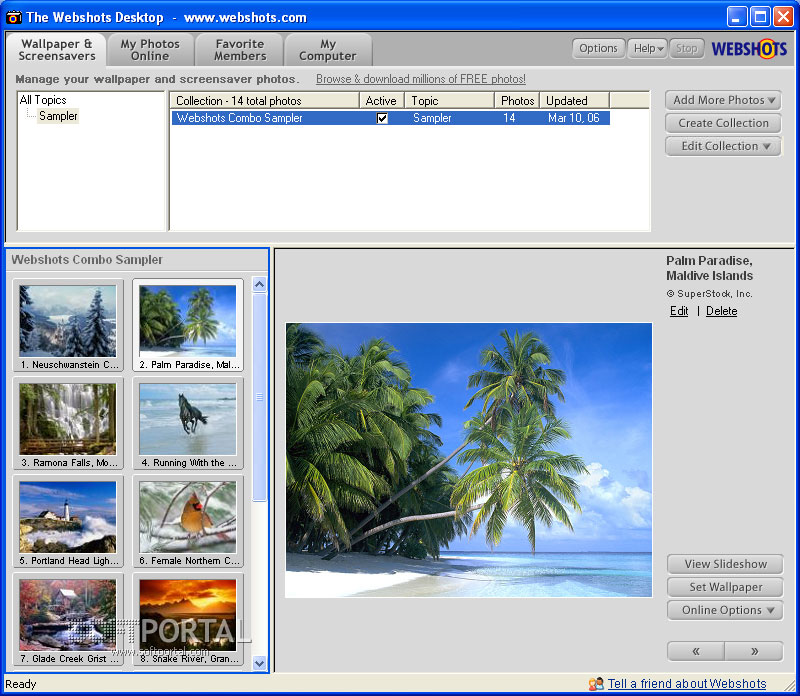Select thumbnail 7. Glade Creek Grist Mill
Image resolution: width=800 pixels, height=696 pixels.
[68, 618]
